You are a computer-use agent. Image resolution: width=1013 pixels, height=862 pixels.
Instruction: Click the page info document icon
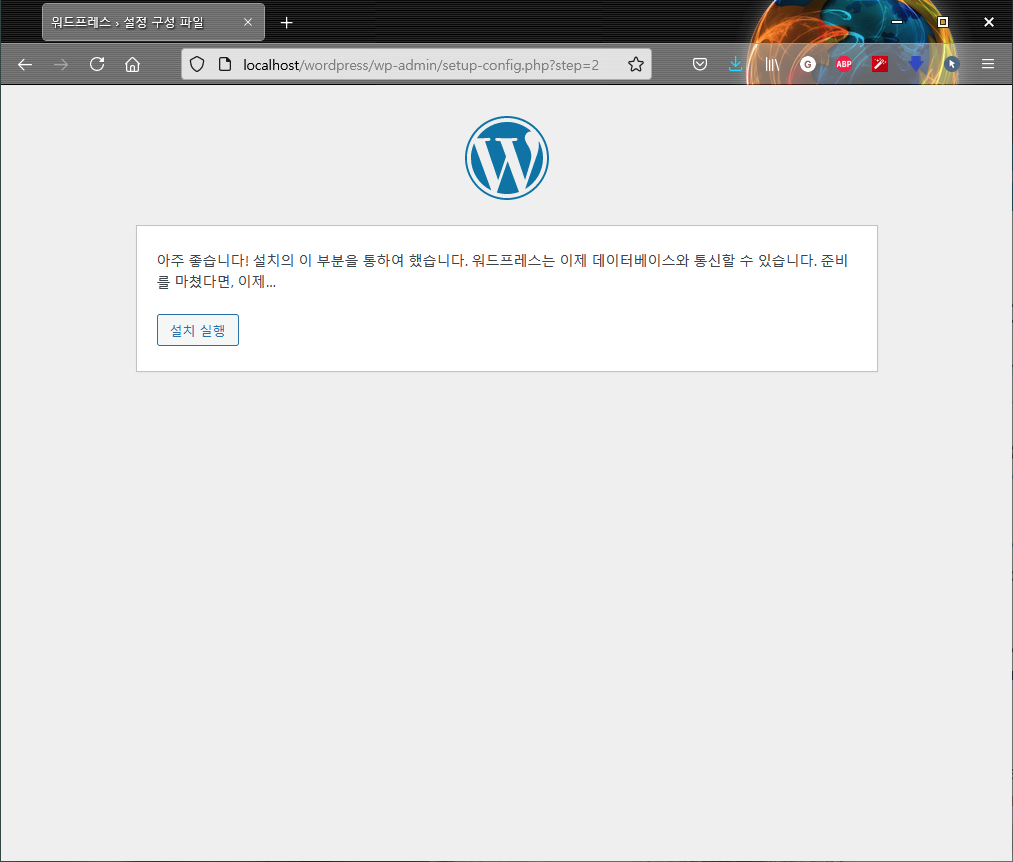pos(225,65)
